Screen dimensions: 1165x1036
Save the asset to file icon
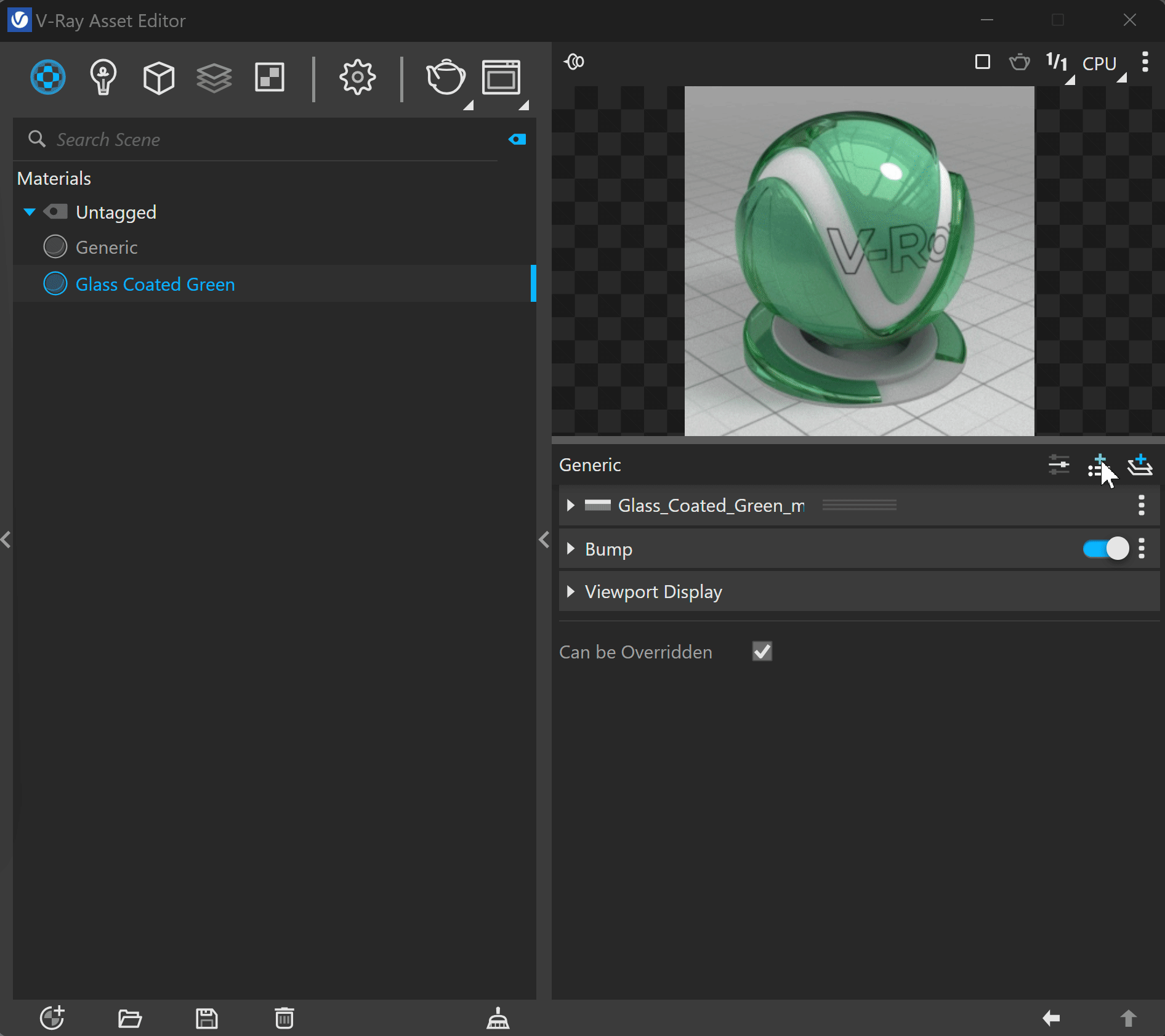207,1018
